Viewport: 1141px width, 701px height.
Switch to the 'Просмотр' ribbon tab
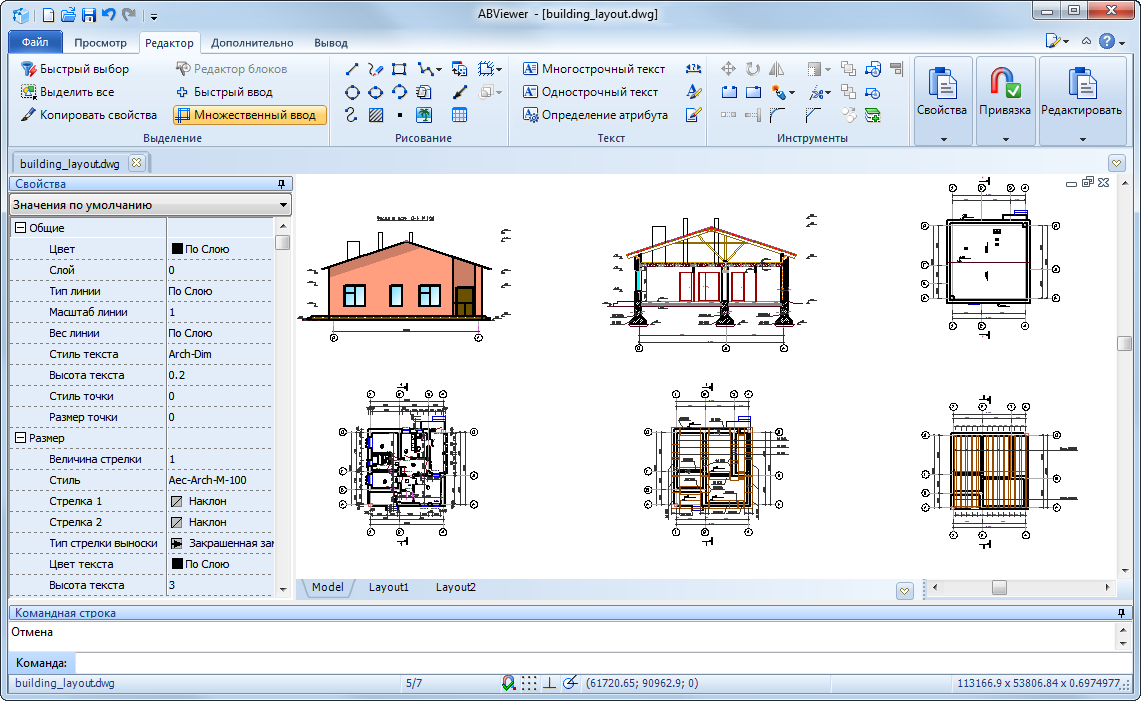pyautogui.click(x=100, y=43)
